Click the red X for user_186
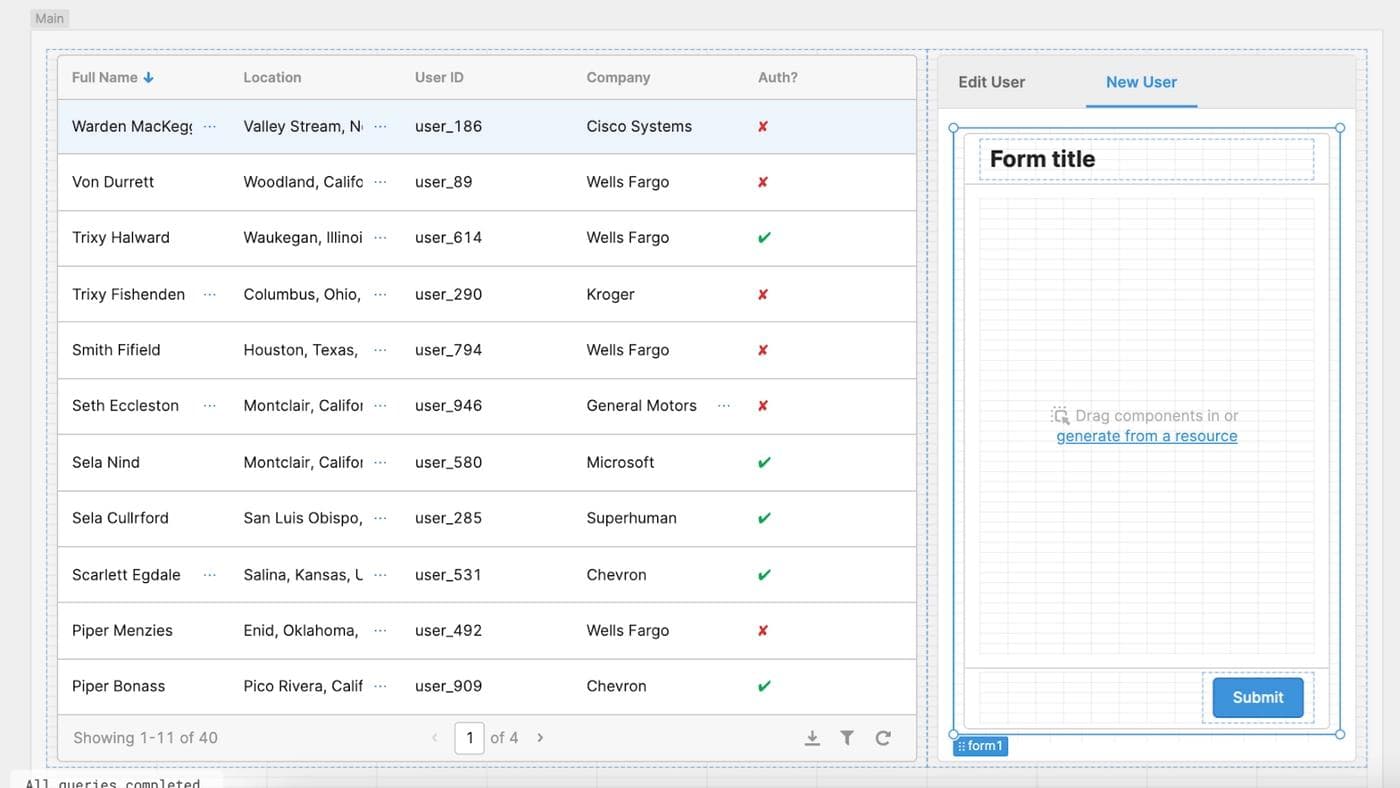 tap(763, 127)
